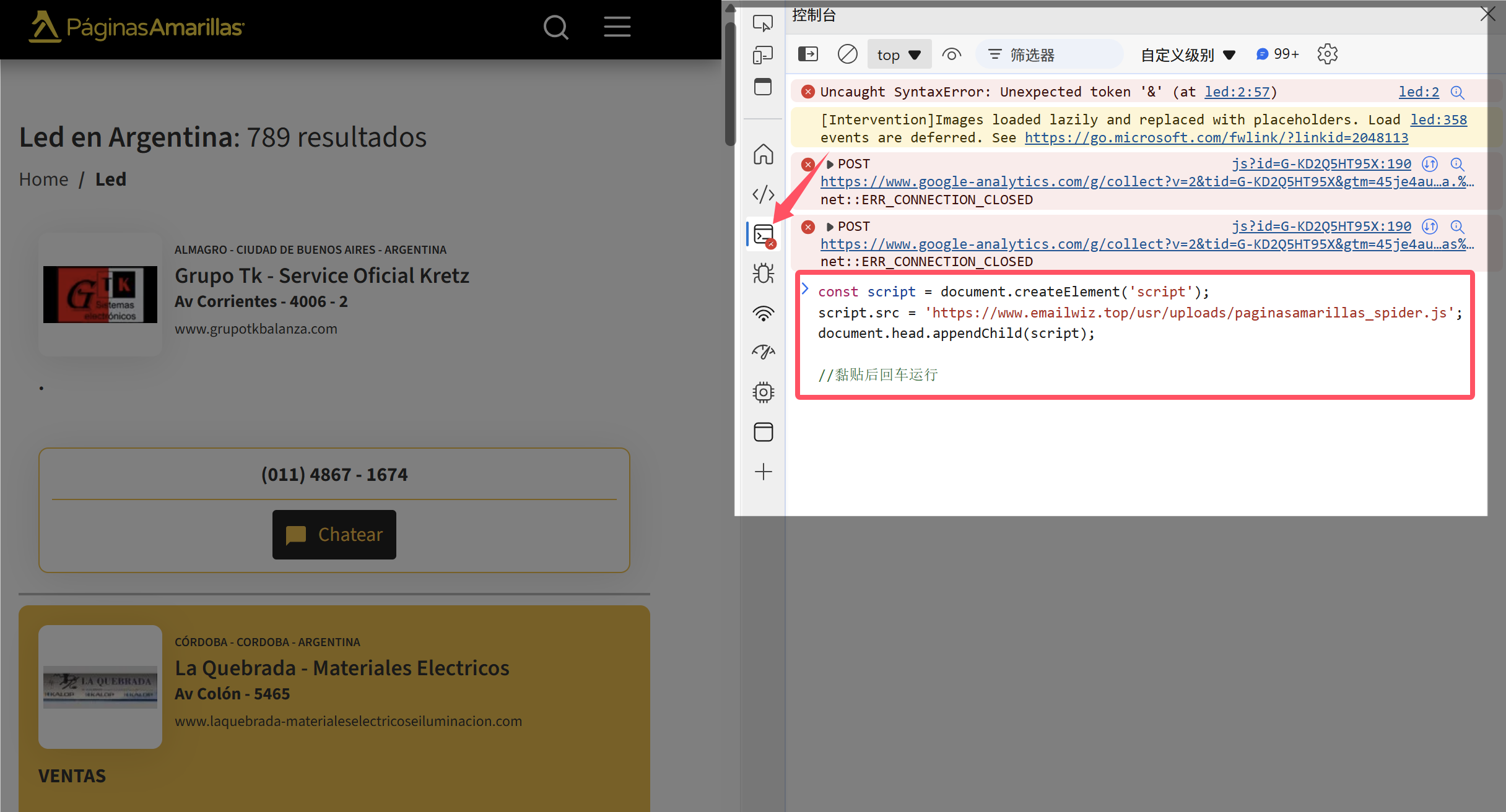Click the PáginasAmarillas logo

click(137, 27)
